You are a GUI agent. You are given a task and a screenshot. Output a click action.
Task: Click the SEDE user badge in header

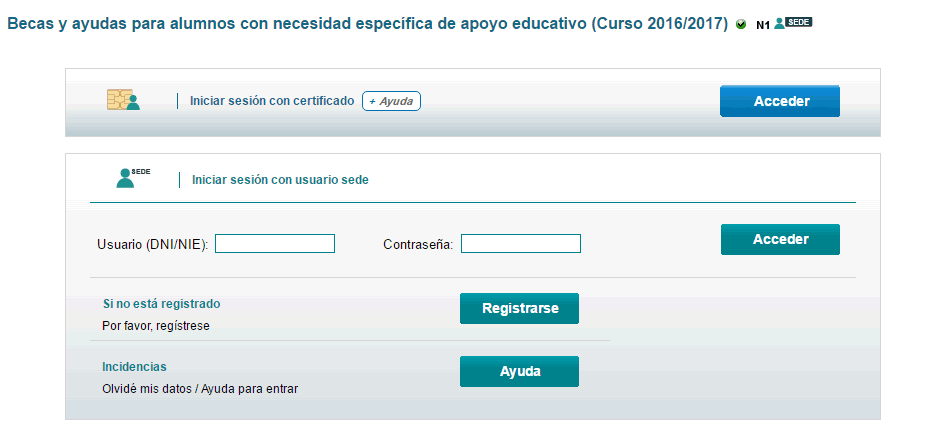[793, 23]
